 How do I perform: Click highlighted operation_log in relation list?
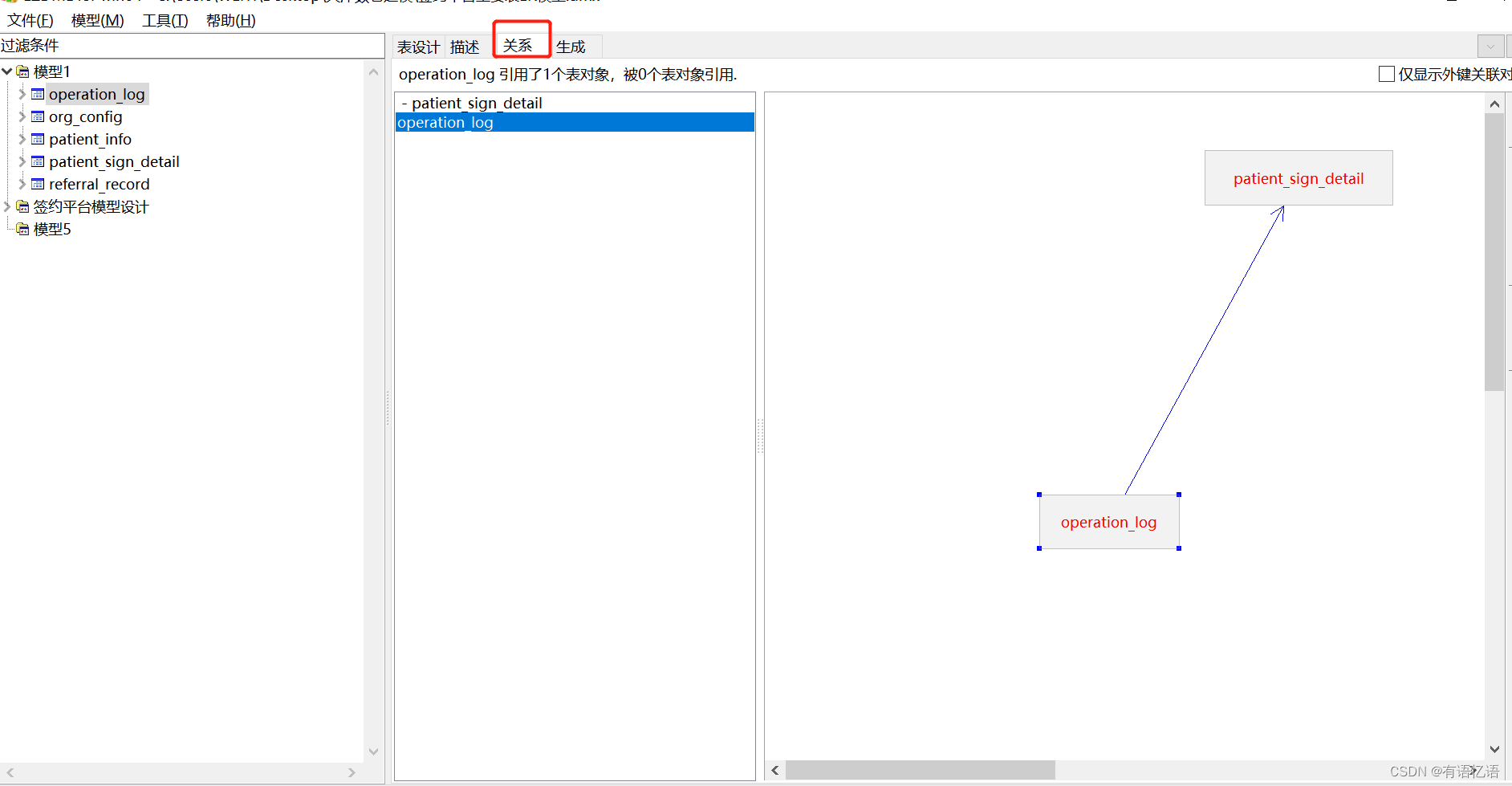pos(575,122)
